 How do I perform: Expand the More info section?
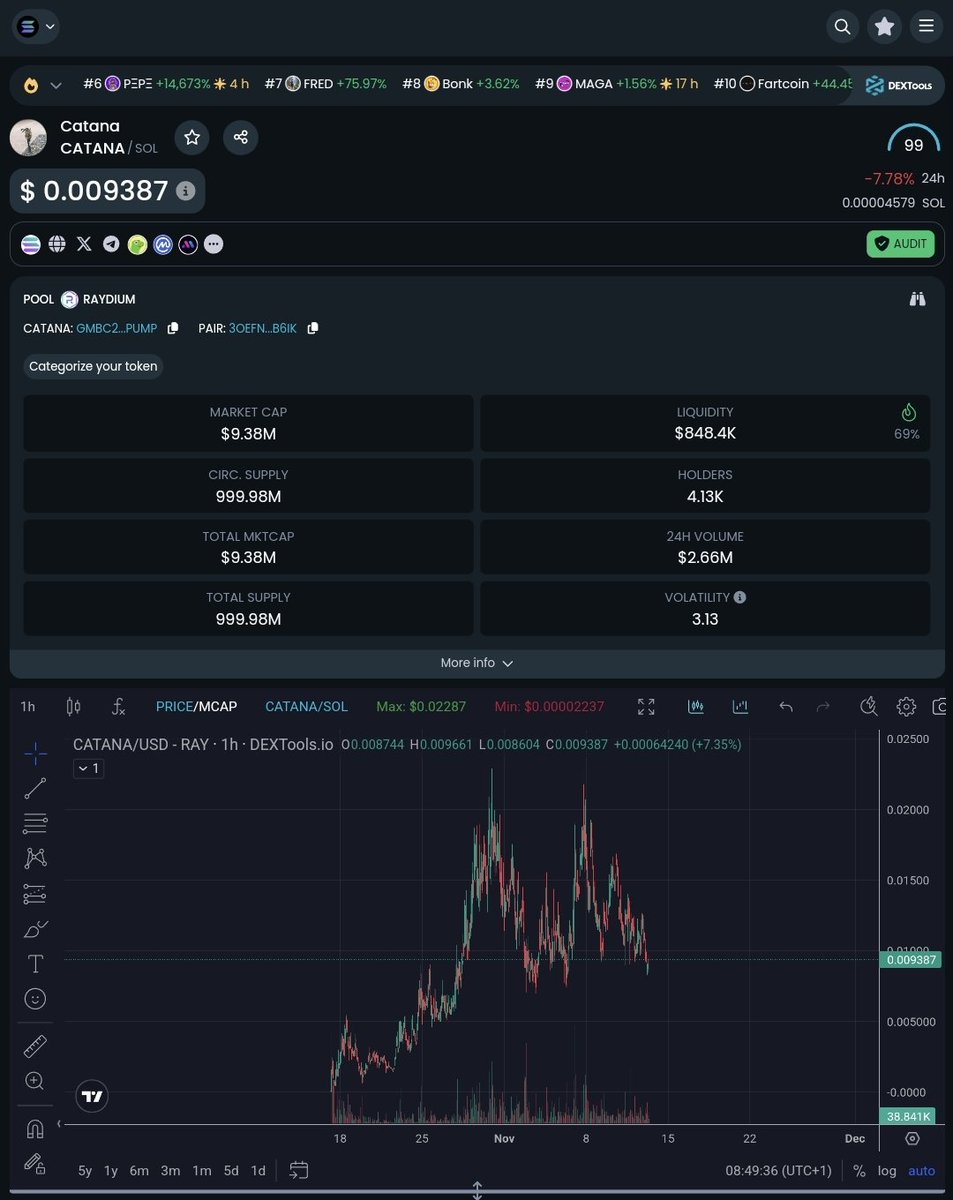click(476, 662)
